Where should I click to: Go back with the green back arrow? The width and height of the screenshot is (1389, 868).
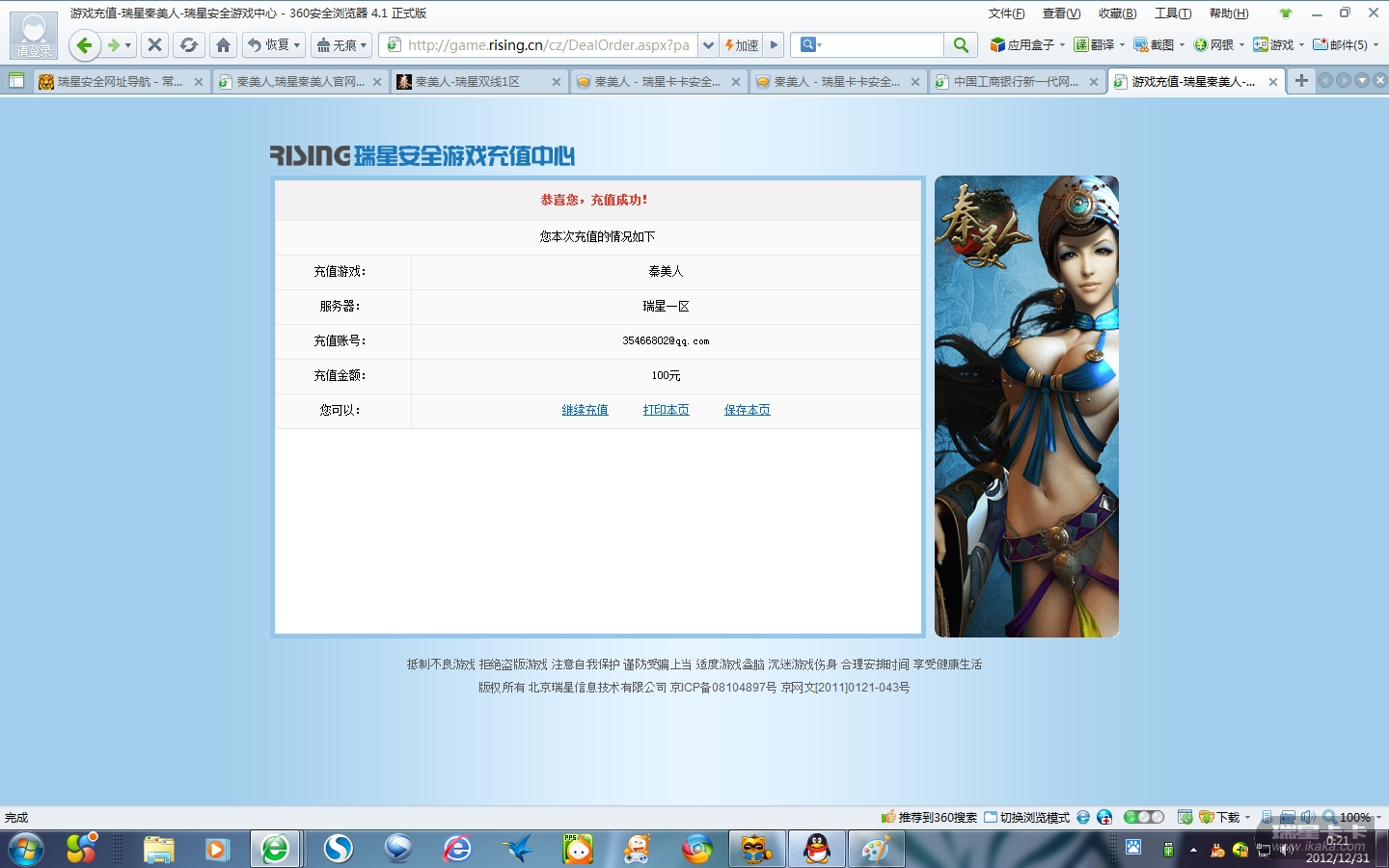point(85,45)
